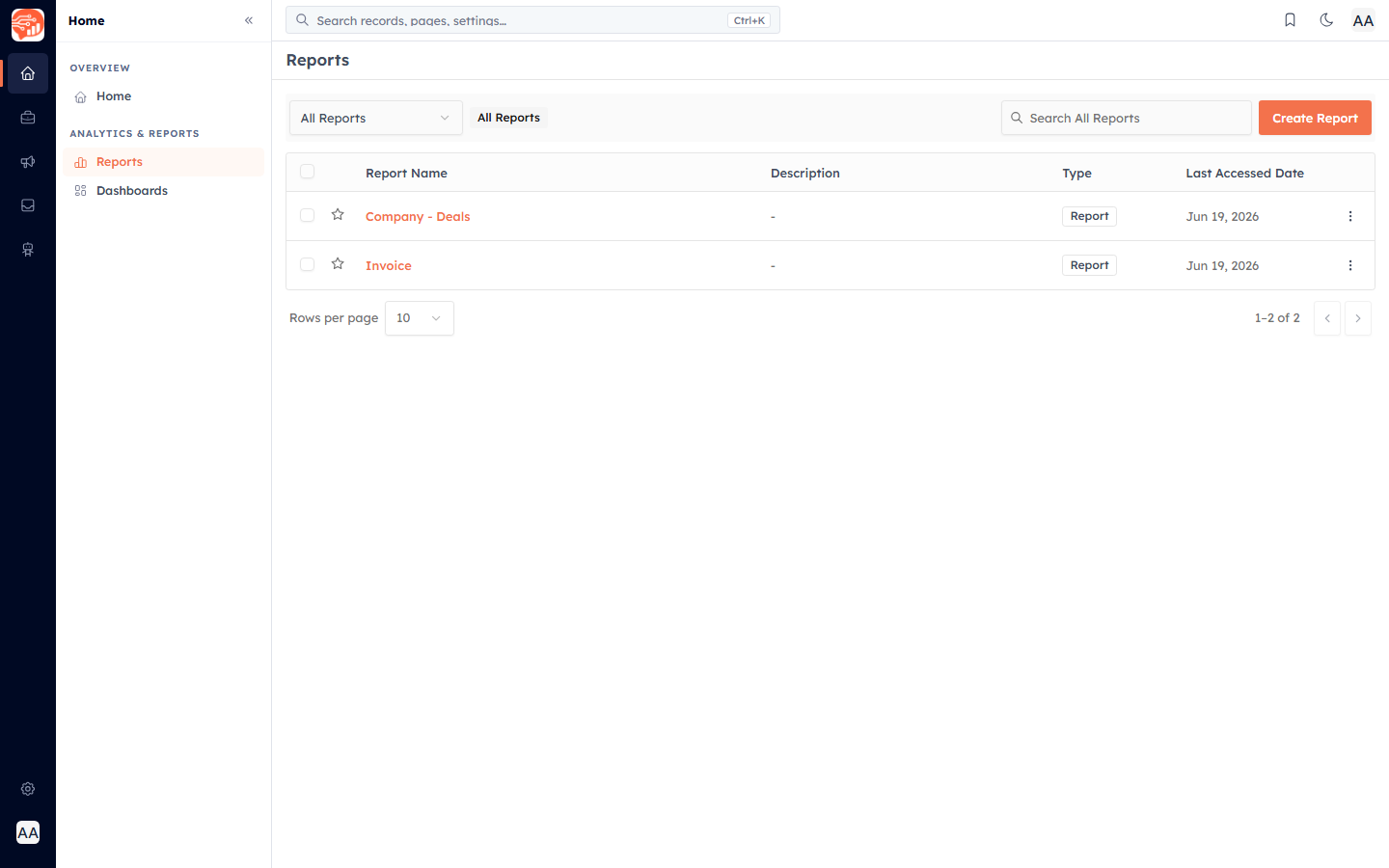Click the Description column header
The image size is (1389, 868).
click(x=805, y=174)
